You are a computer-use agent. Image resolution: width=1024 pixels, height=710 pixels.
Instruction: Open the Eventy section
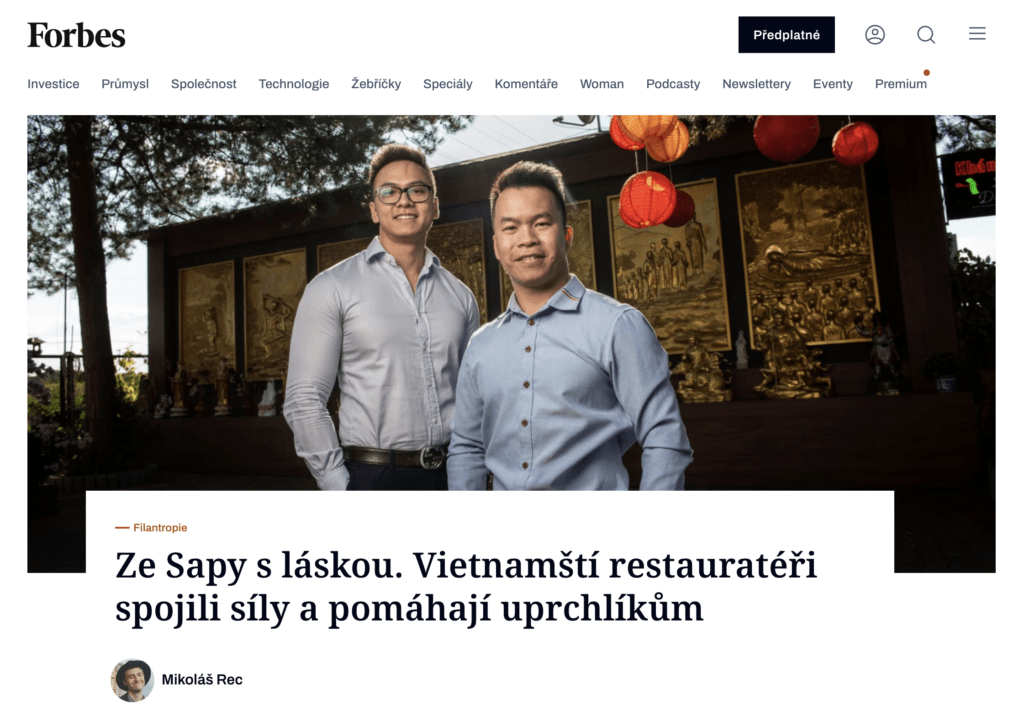[x=833, y=84]
